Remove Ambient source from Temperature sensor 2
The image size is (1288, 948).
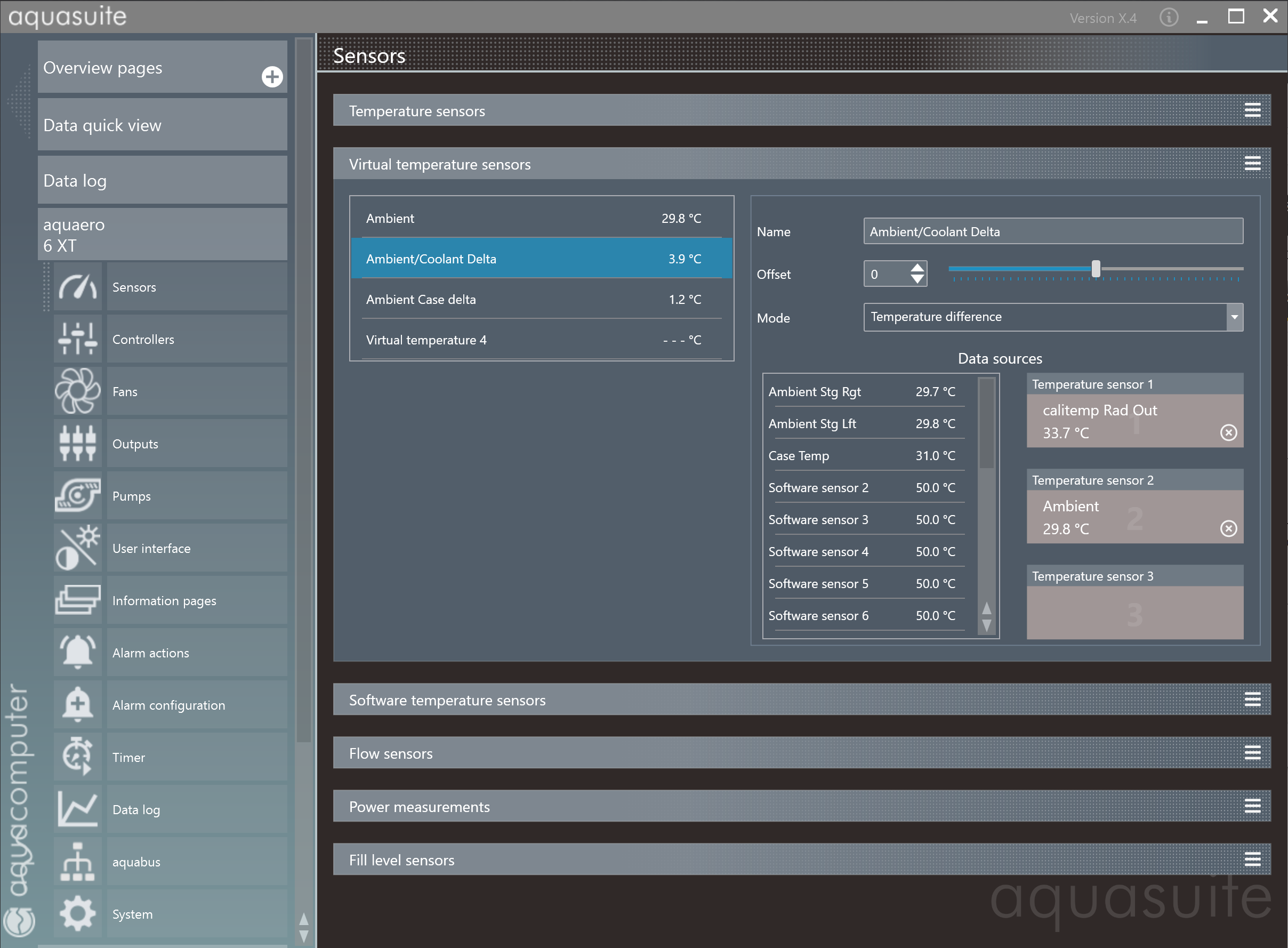pos(1228,528)
